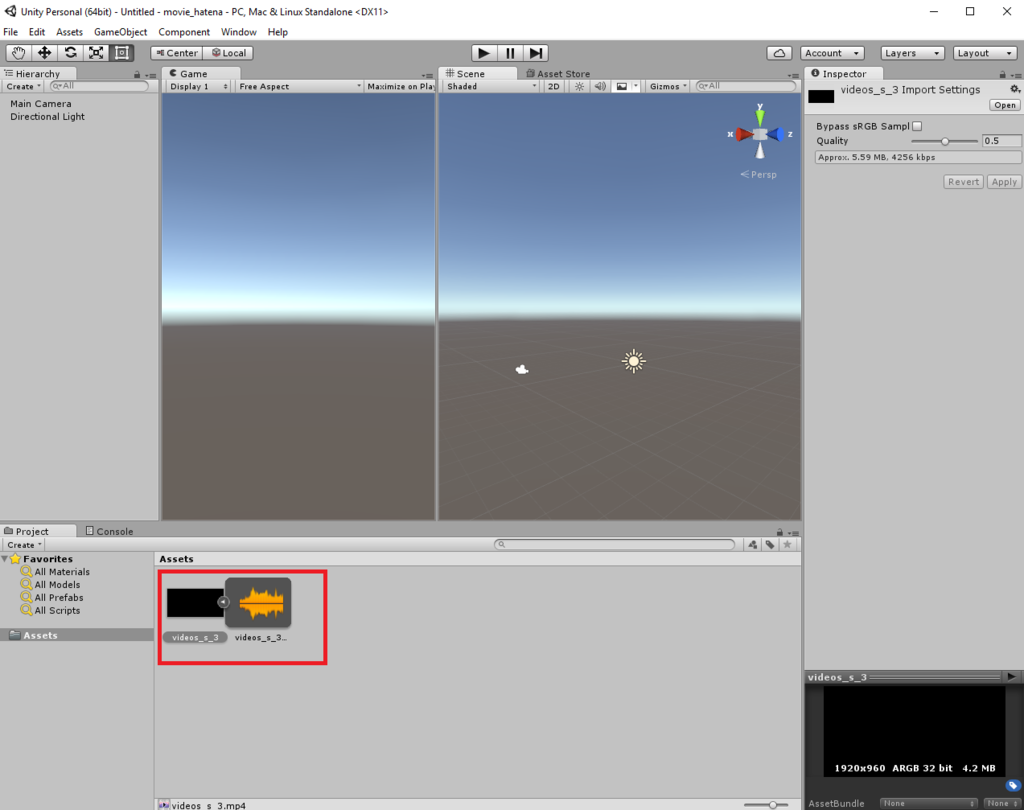Click the Quality value field 0.5
Image resolution: width=1024 pixels, height=810 pixels.
click(x=1001, y=141)
